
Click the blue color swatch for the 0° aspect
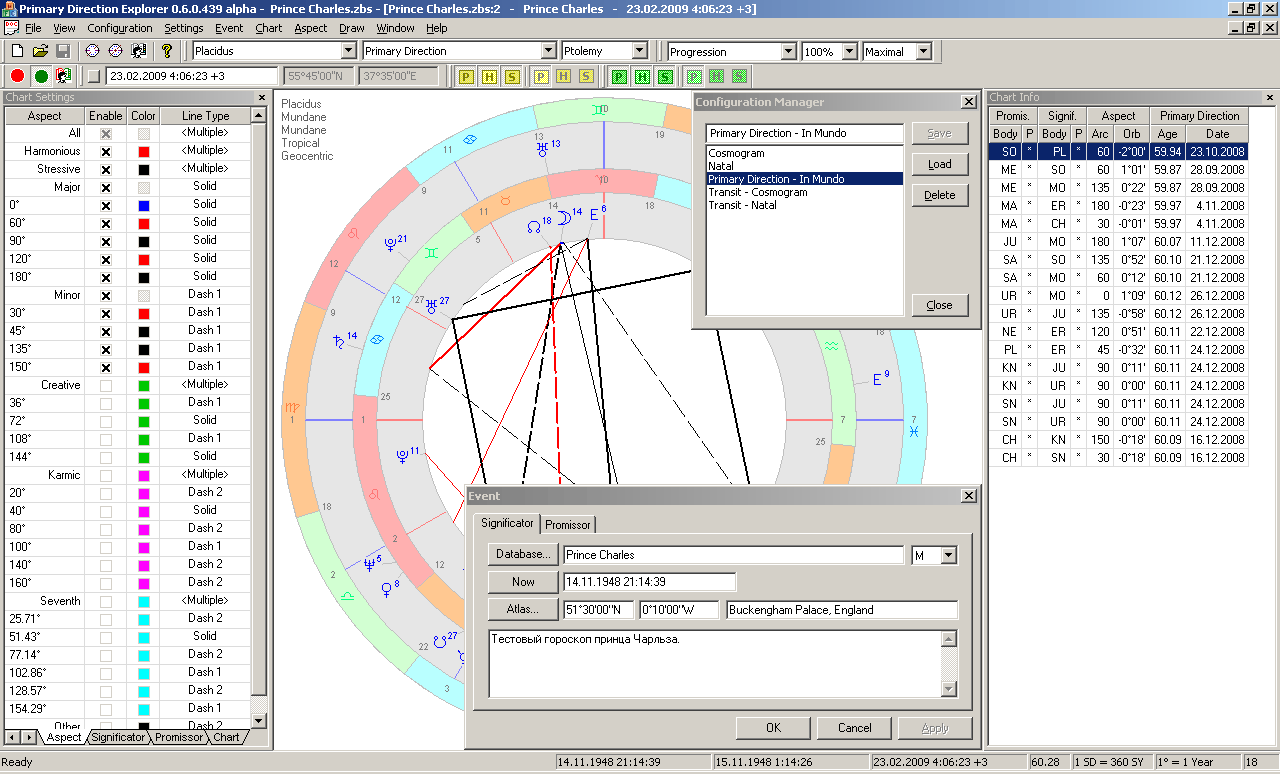click(x=144, y=205)
